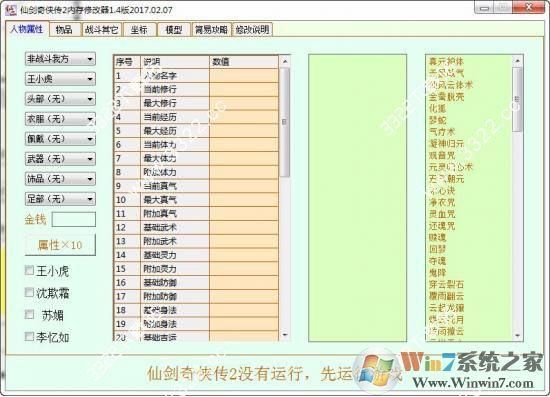Image resolution: width=550 pixels, height=397 pixels.
Task: Select 穿云裂石 in the skill list
Action: [446, 284]
